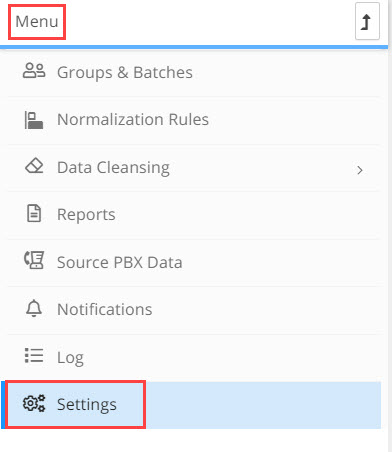The height and width of the screenshot is (452, 392).
Task: Click the Data Cleansing eraser icon
Action: pos(34,166)
